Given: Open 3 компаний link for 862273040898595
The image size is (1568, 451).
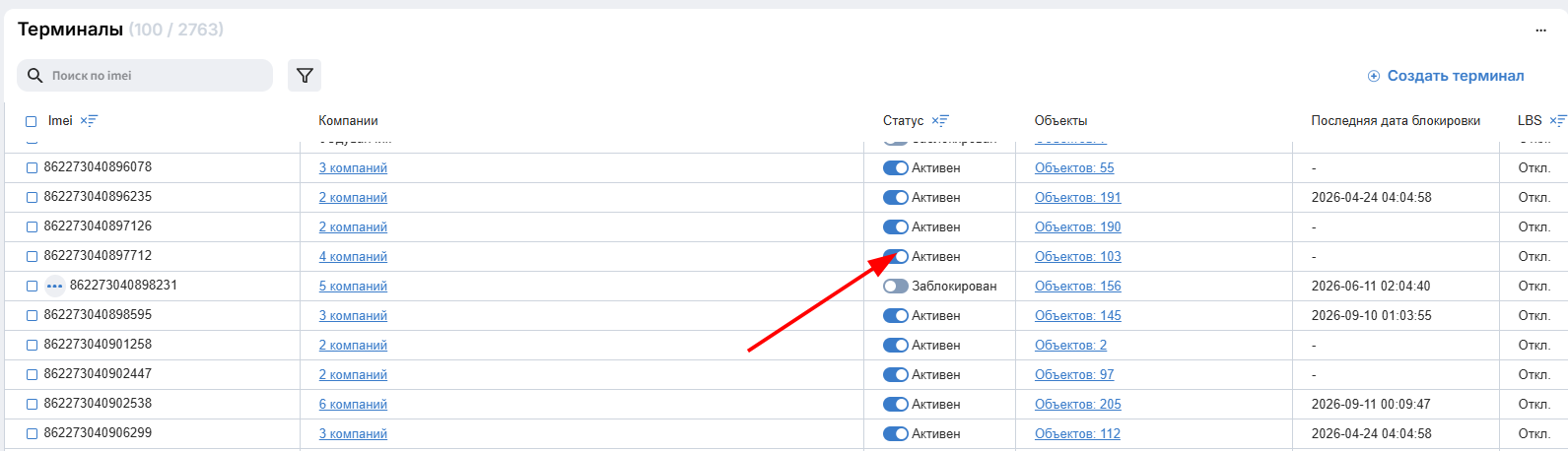Looking at the screenshot, I should [x=353, y=316].
